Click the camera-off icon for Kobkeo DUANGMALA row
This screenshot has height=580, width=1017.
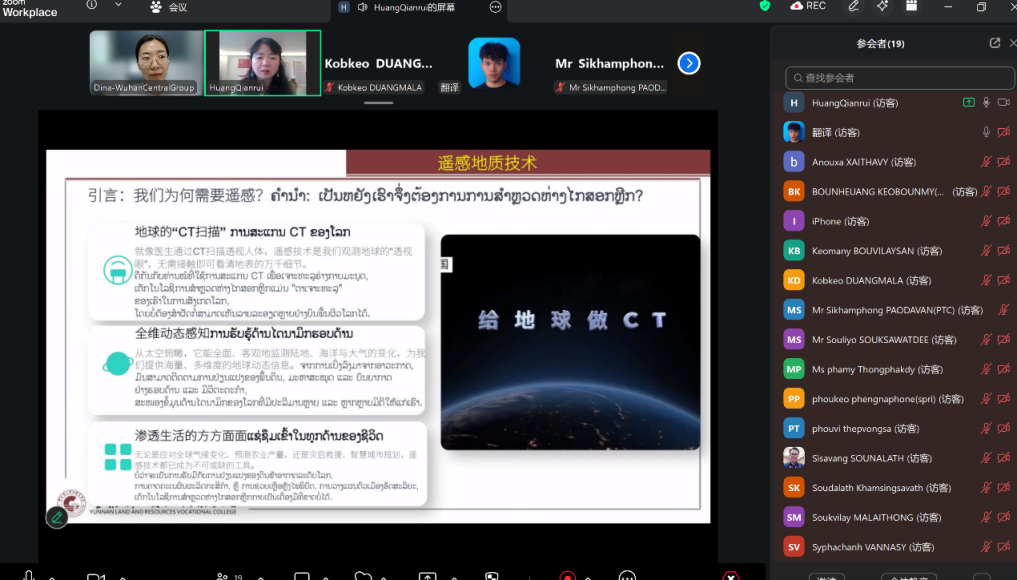pos(1004,280)
